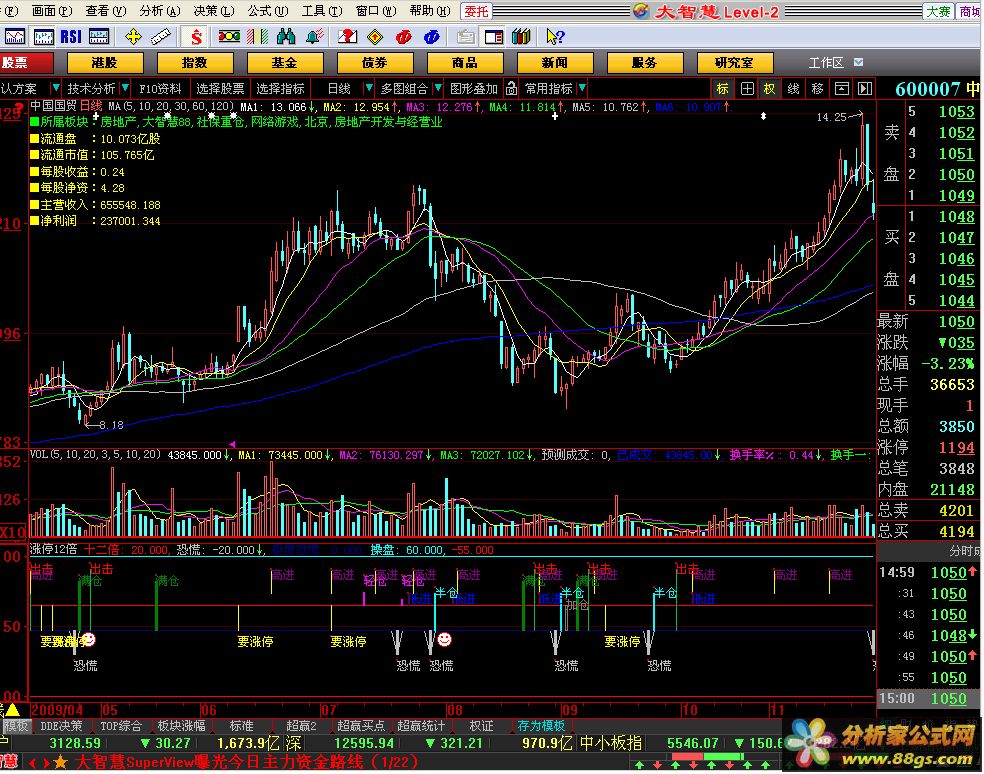Select the ruler measurement tool

[161, 36]
